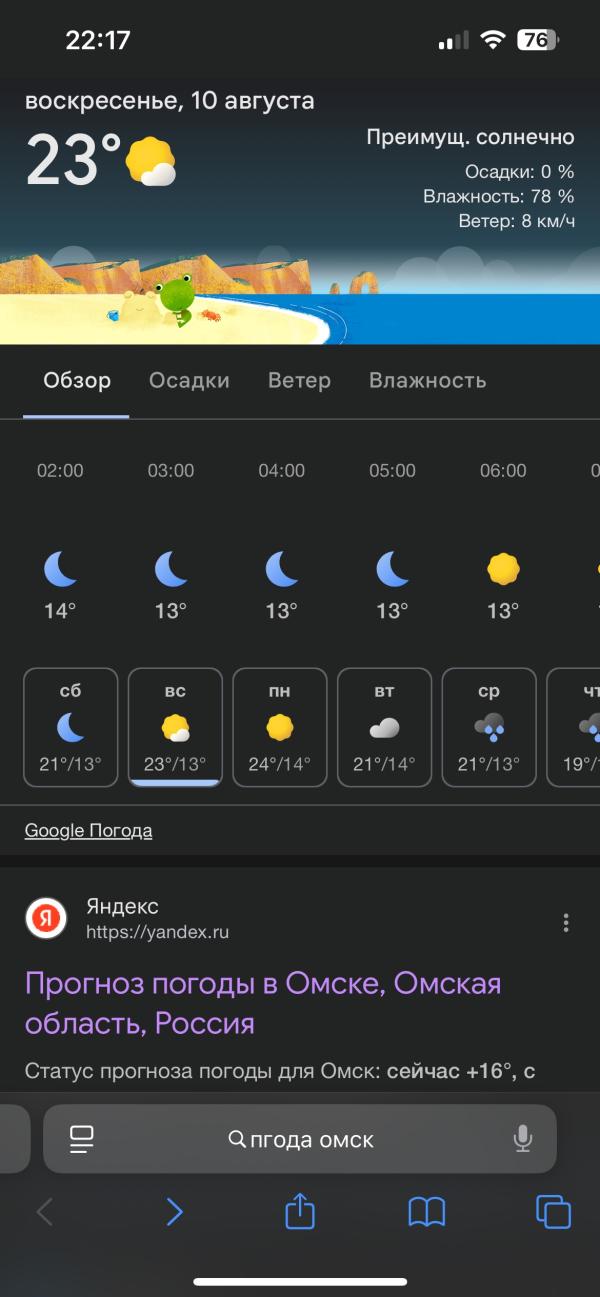
Task: Tap the address bar with пгода омск
Action: click(x=300, y=1139)
